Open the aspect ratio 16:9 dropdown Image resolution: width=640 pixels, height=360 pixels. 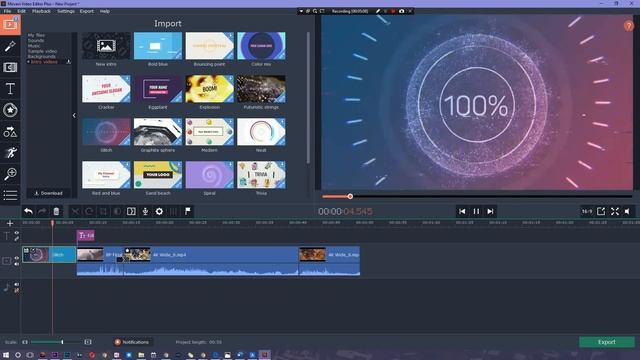click(587, 211)
